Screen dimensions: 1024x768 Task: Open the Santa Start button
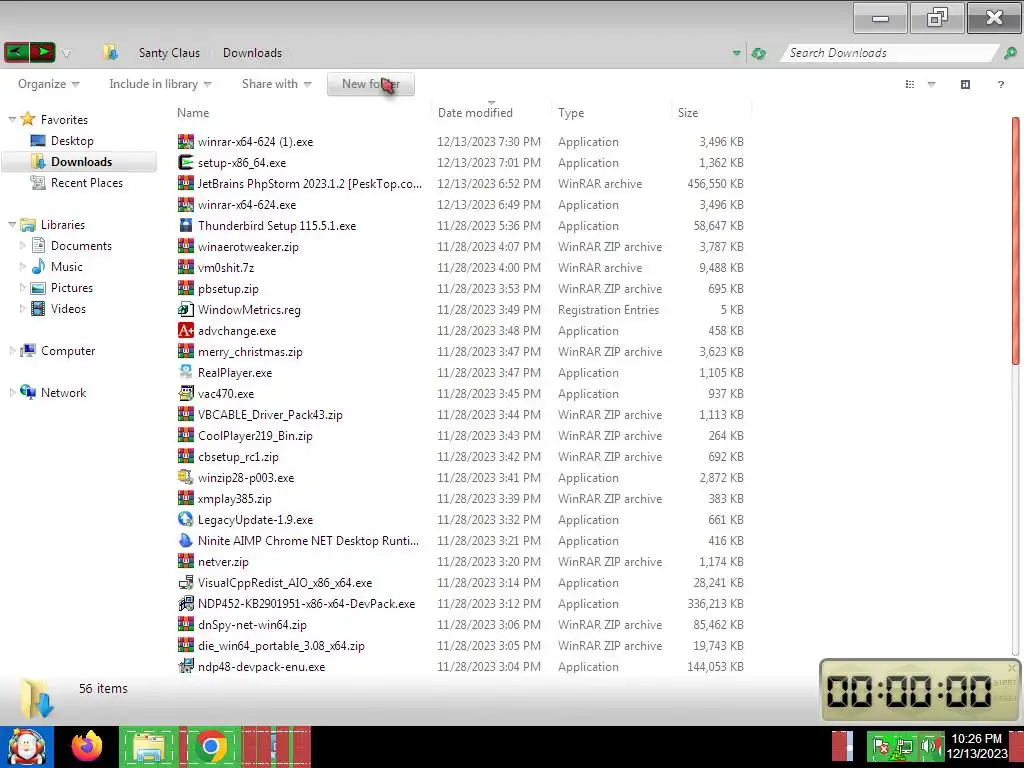point(27,747)
